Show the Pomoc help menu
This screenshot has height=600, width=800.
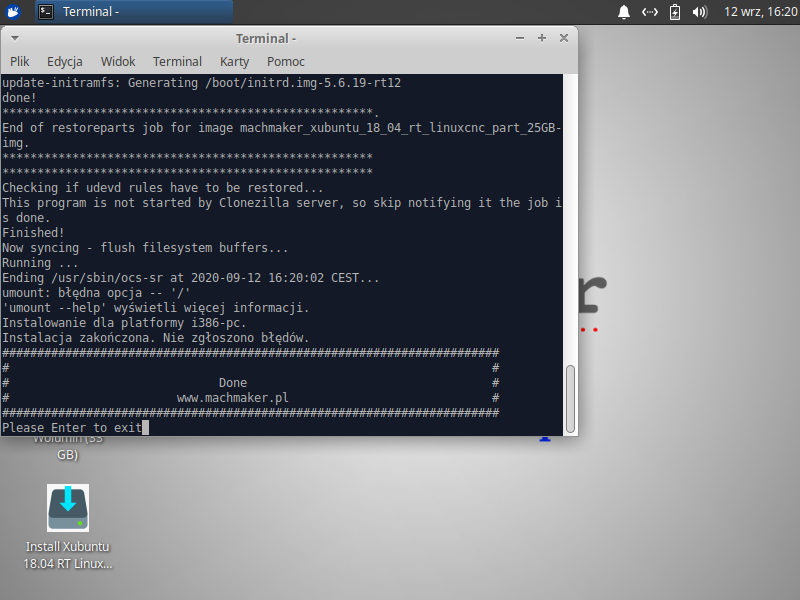[286, 61]
